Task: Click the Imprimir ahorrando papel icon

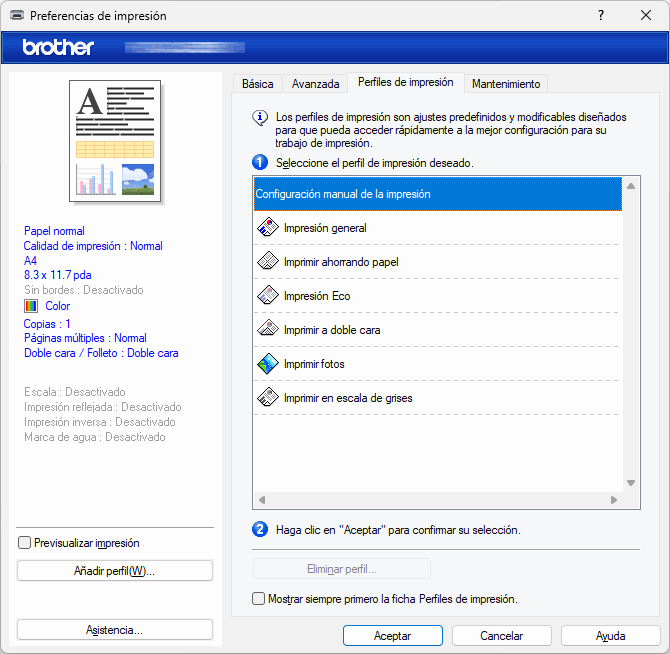Action: coord(267,262)
